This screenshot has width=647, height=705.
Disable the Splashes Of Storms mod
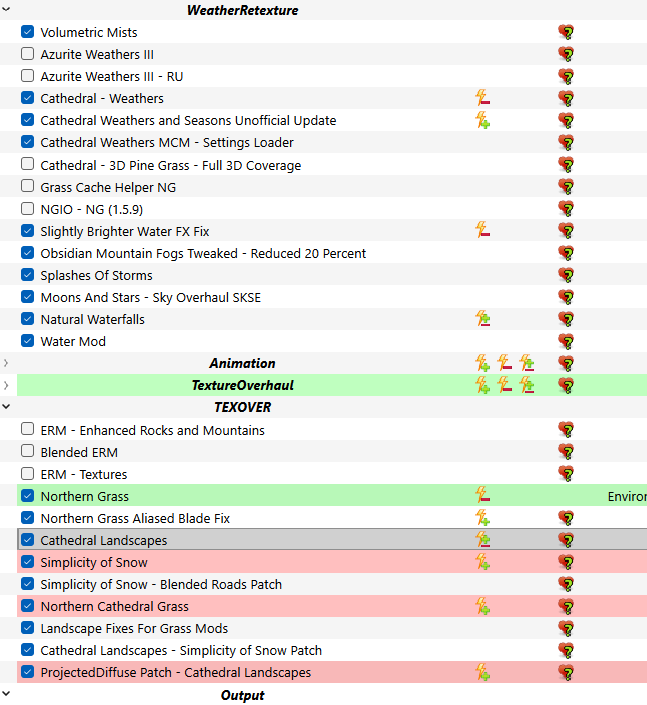(x=28, y=275)
